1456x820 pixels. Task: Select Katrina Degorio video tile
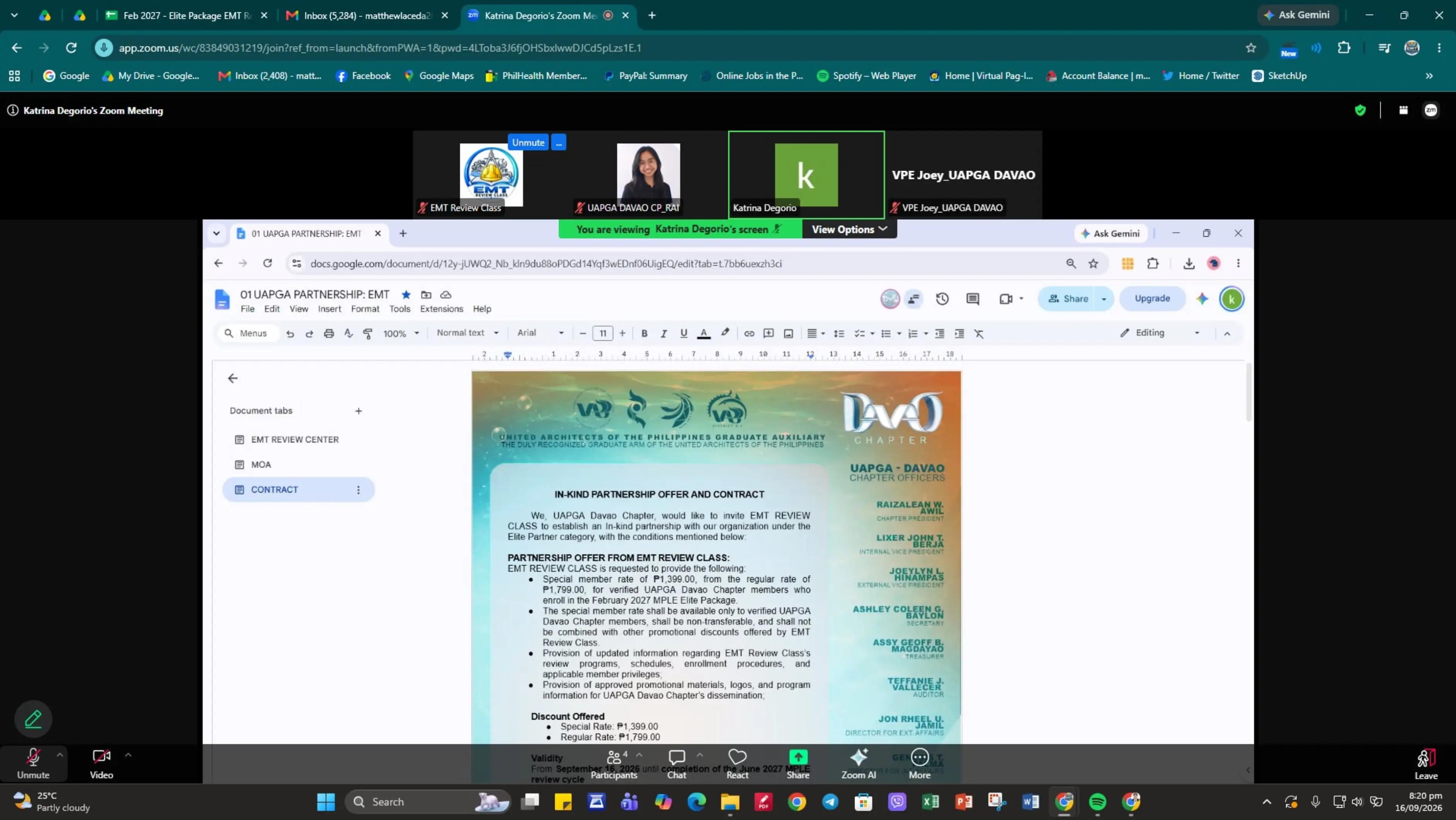[x=806, y=175]
